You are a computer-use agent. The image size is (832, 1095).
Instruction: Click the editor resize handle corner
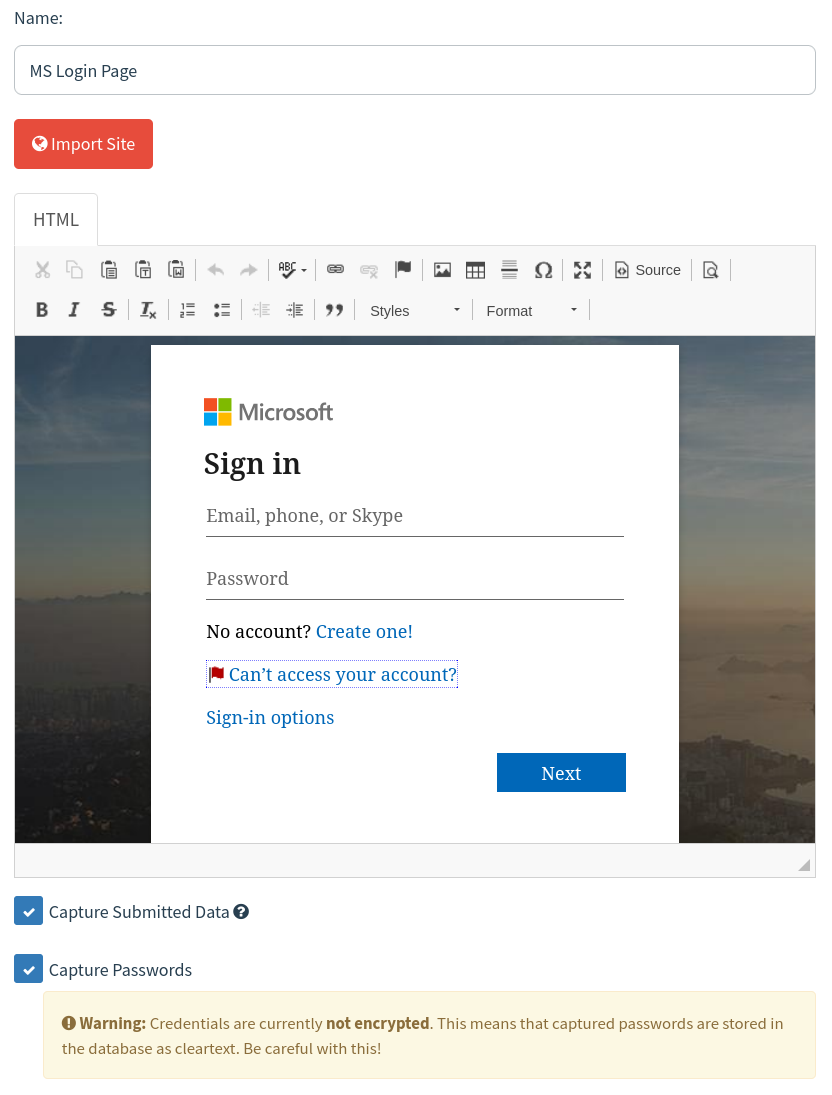click(804, 865)
